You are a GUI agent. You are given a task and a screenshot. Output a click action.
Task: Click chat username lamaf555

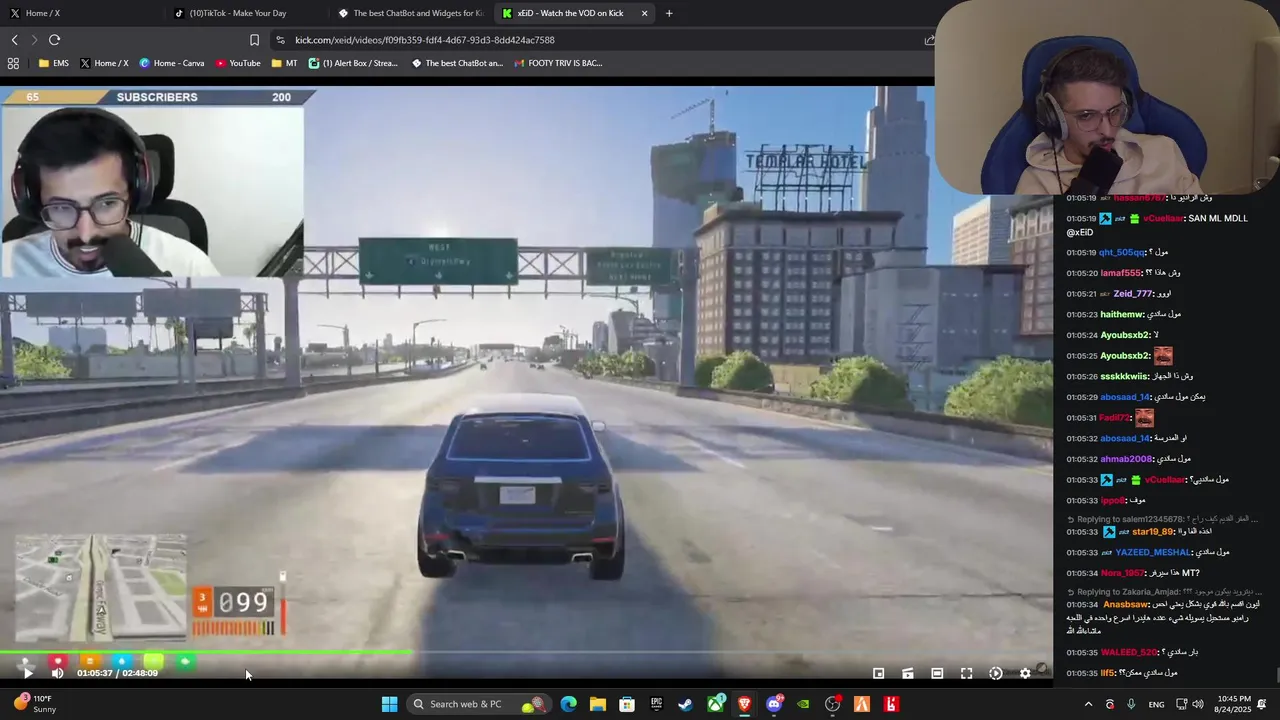[1121, 273]
